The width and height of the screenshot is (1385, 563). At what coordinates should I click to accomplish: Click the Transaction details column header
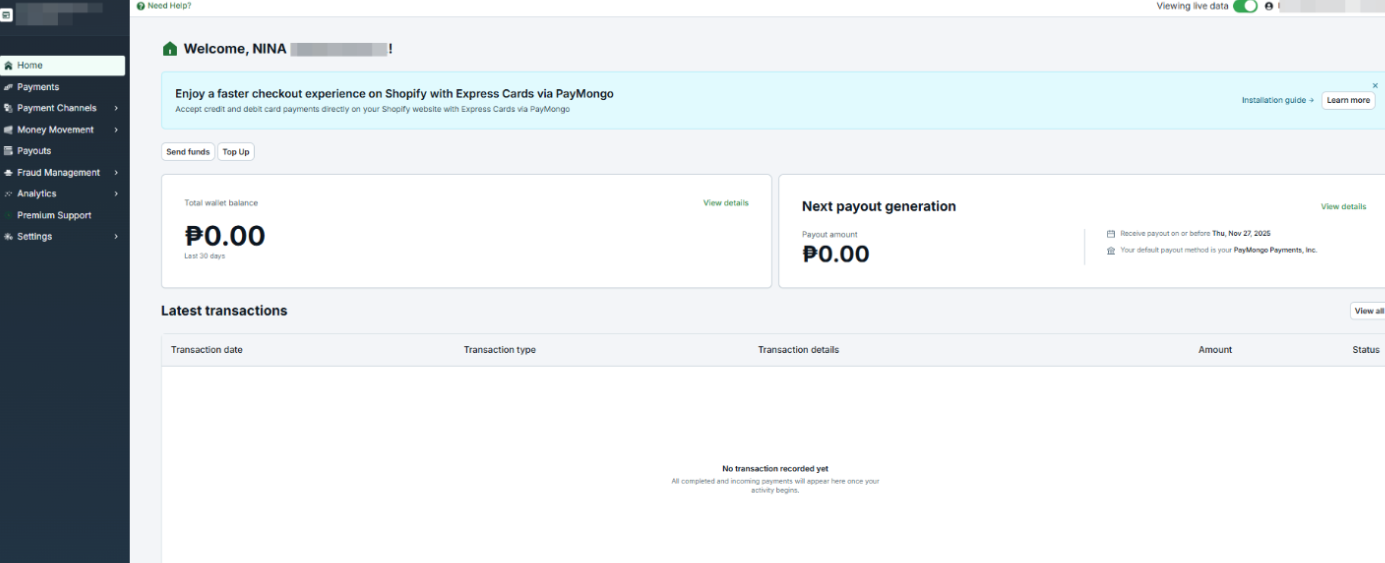pos(798,350)
